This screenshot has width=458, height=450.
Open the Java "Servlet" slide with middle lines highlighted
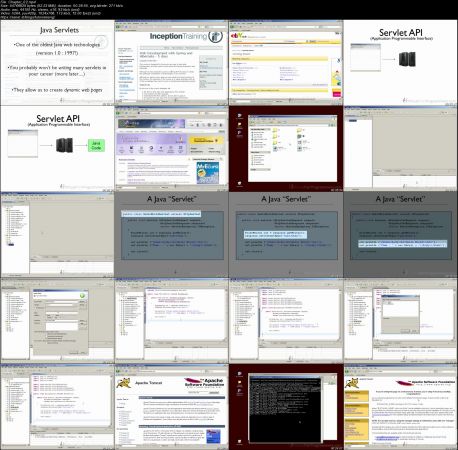pos(286,234)
